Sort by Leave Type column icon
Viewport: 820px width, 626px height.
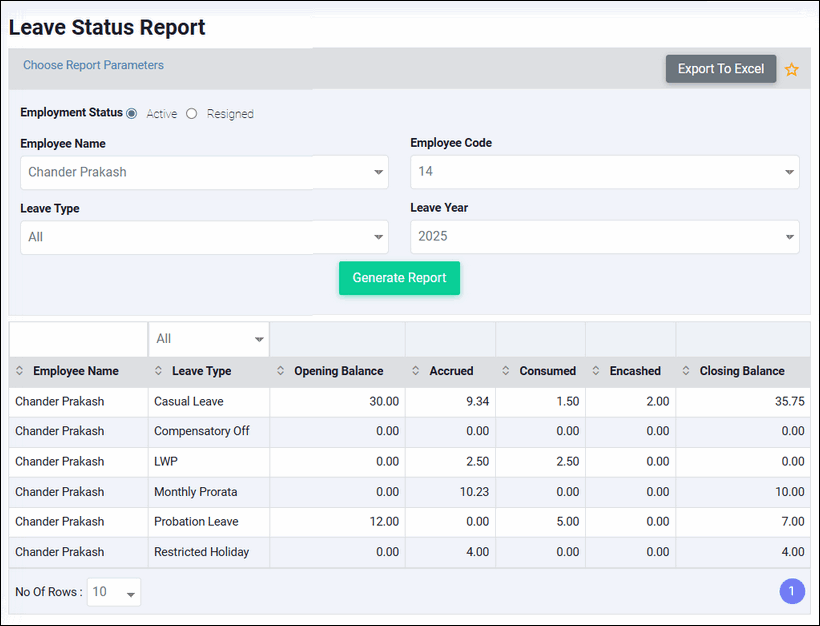click(x=159, y=371)
